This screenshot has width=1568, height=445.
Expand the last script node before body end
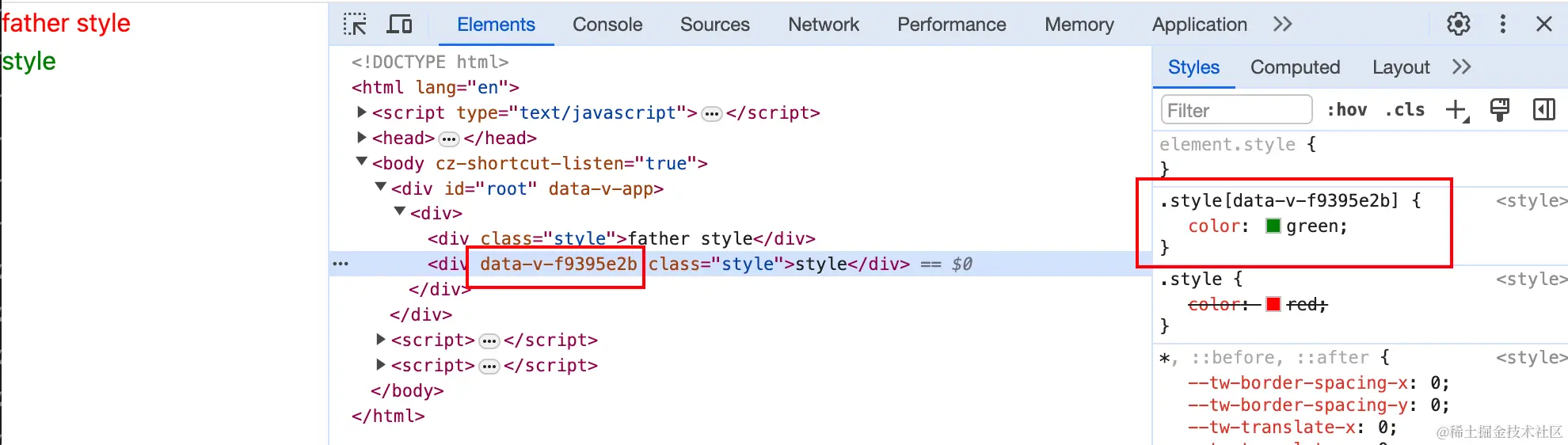381,365
